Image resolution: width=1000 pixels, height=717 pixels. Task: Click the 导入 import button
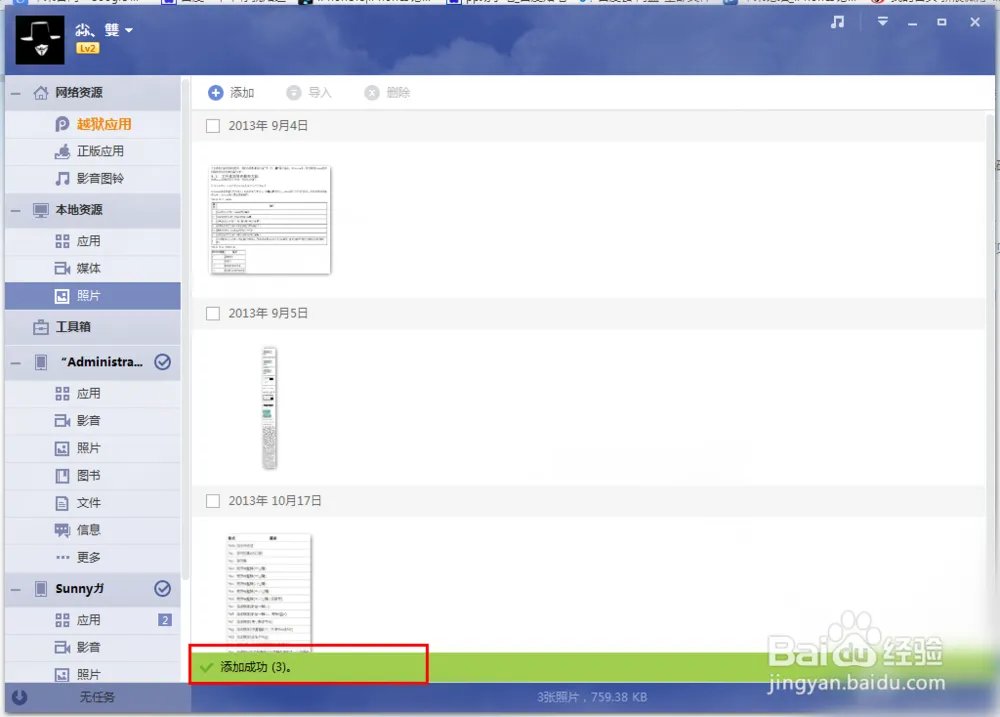point(309,93)
